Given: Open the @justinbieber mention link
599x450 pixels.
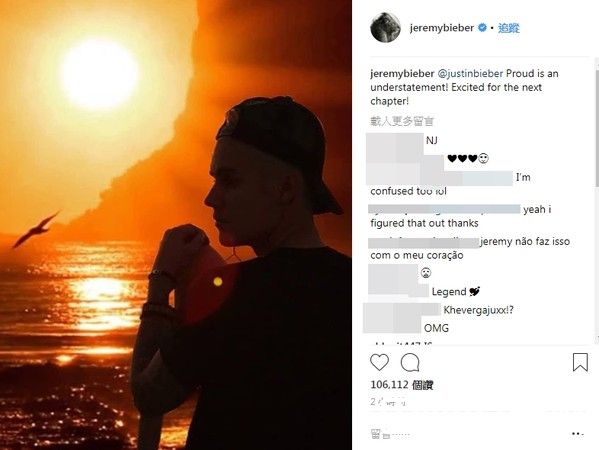Looking at the screenshot, I should coord(470,73).
